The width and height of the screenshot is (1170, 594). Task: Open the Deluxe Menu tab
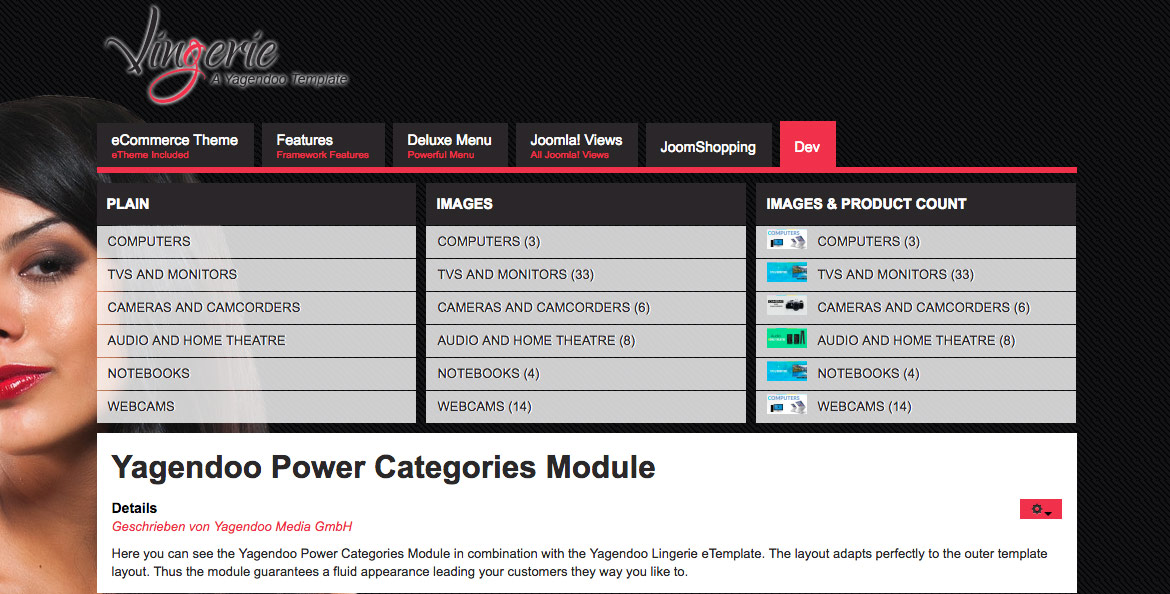tap(450, 146)
